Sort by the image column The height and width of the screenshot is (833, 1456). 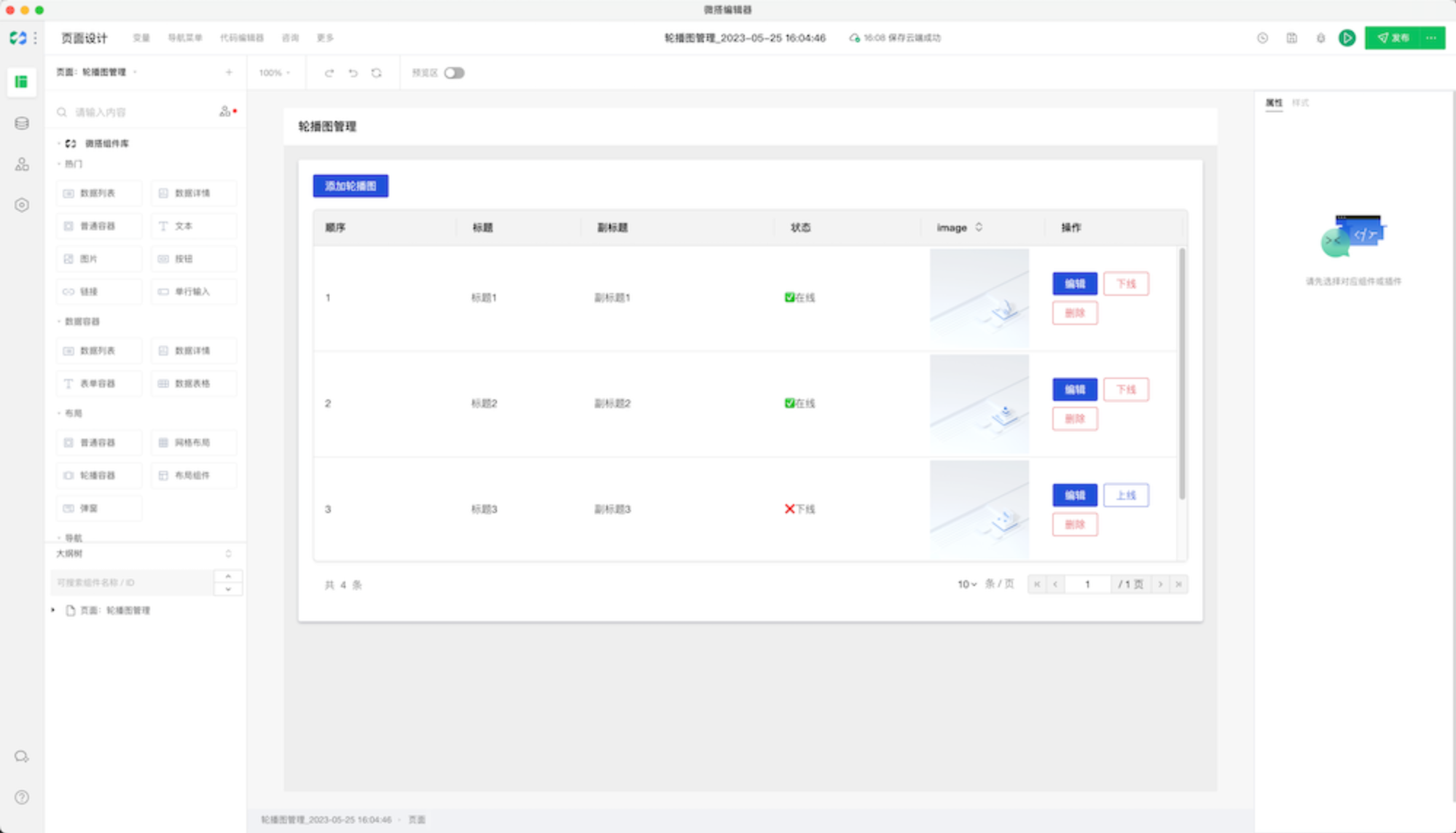click(979, 227)
